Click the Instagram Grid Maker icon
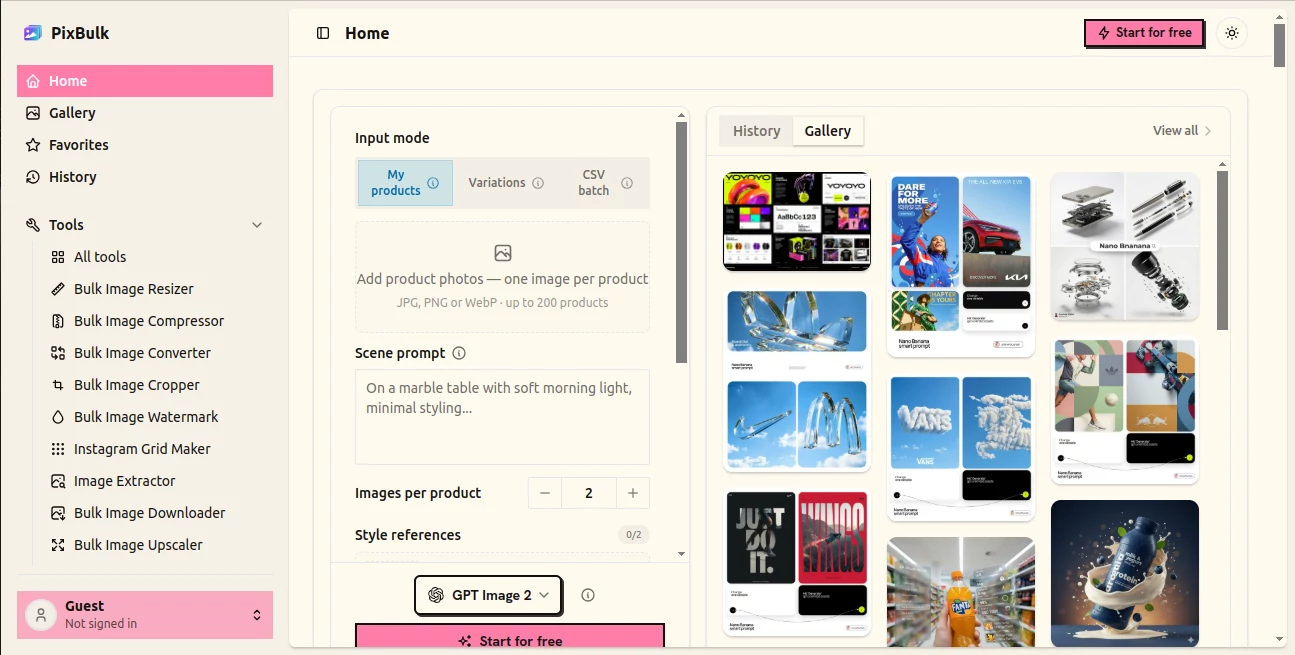Viewport: 1295px width, 655px height. [x=58, y=449]
